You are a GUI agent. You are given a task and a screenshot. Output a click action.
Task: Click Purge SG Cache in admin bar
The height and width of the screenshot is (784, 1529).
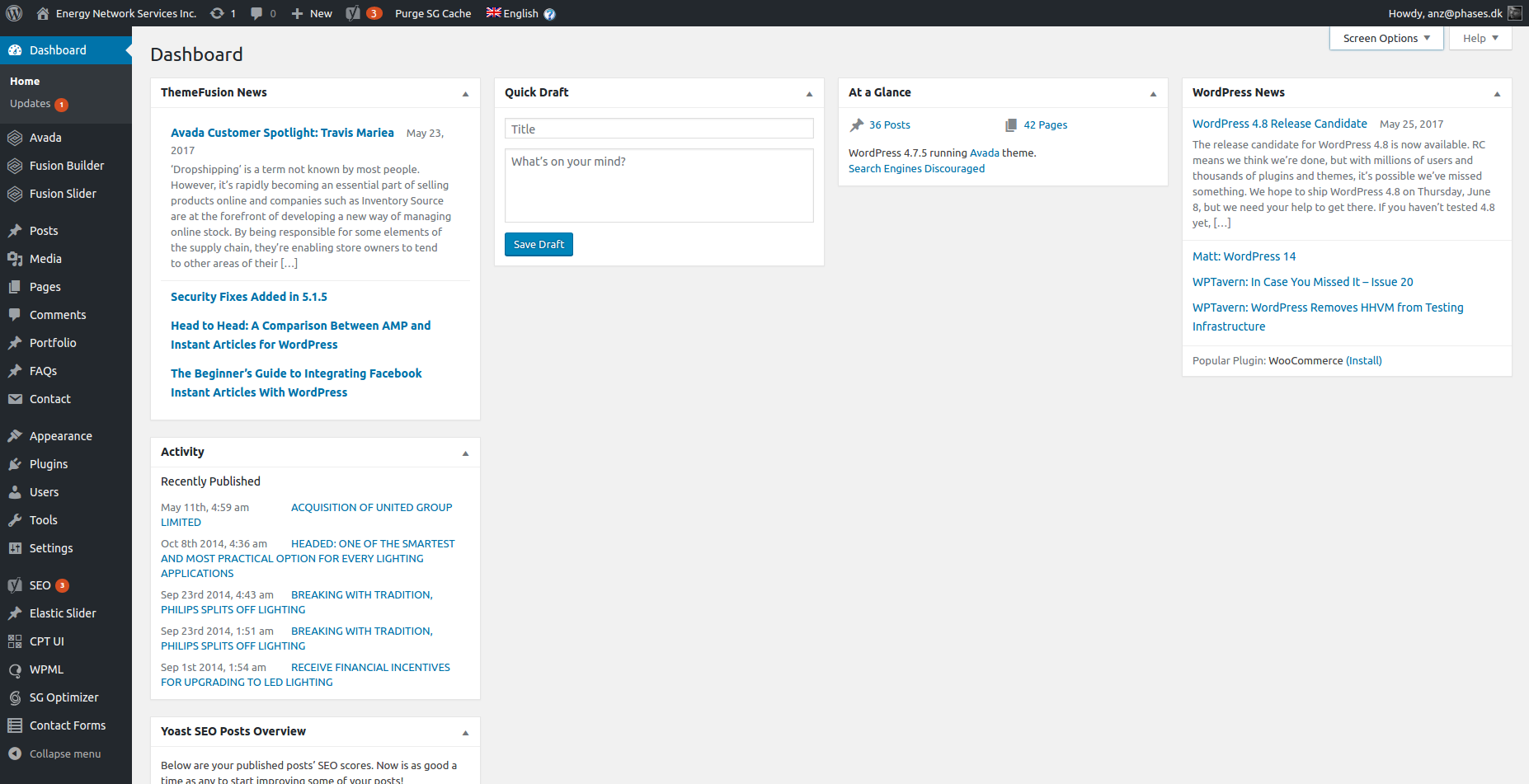point(433,13)
